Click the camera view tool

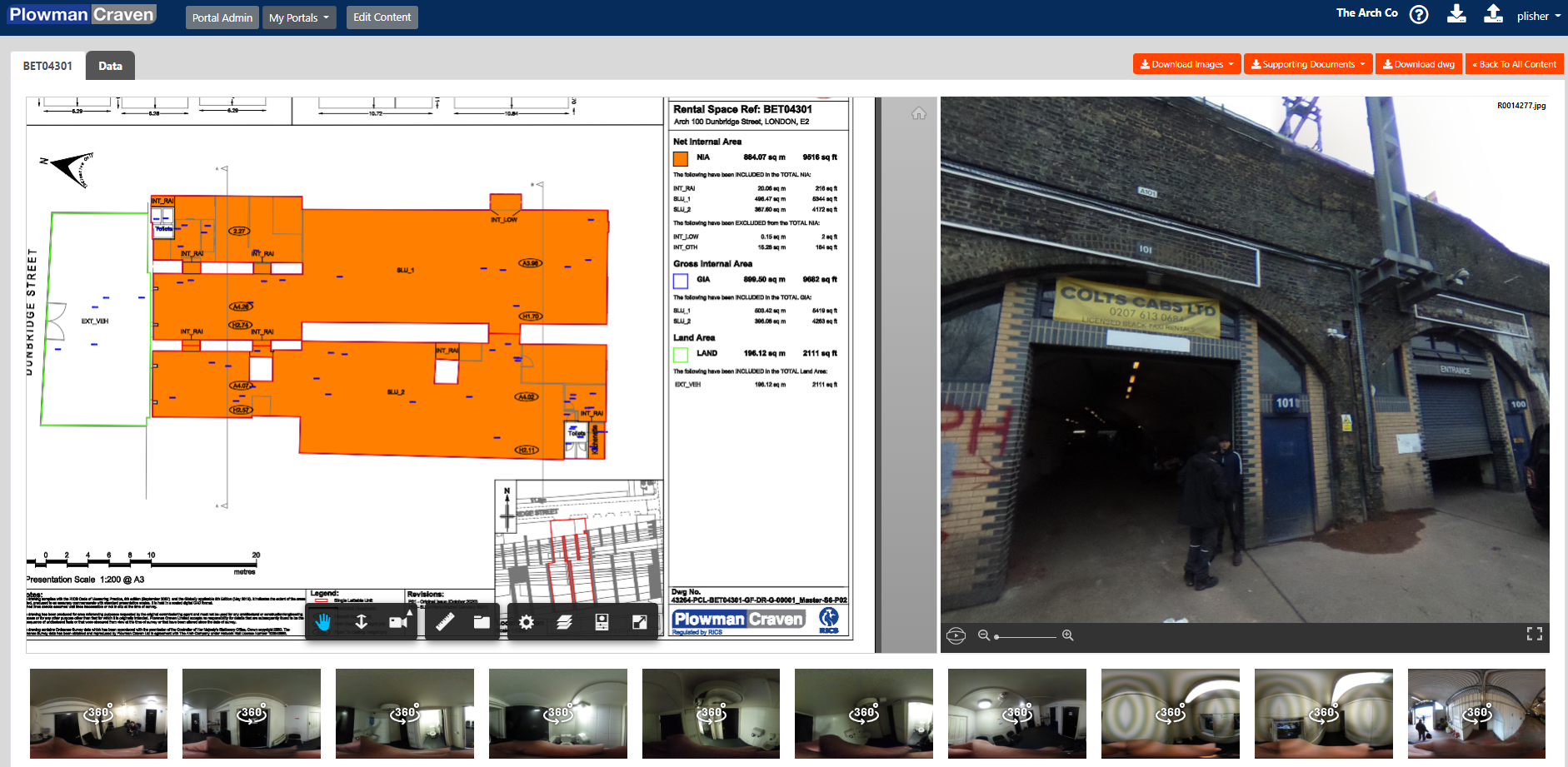[x=399, y=622]
